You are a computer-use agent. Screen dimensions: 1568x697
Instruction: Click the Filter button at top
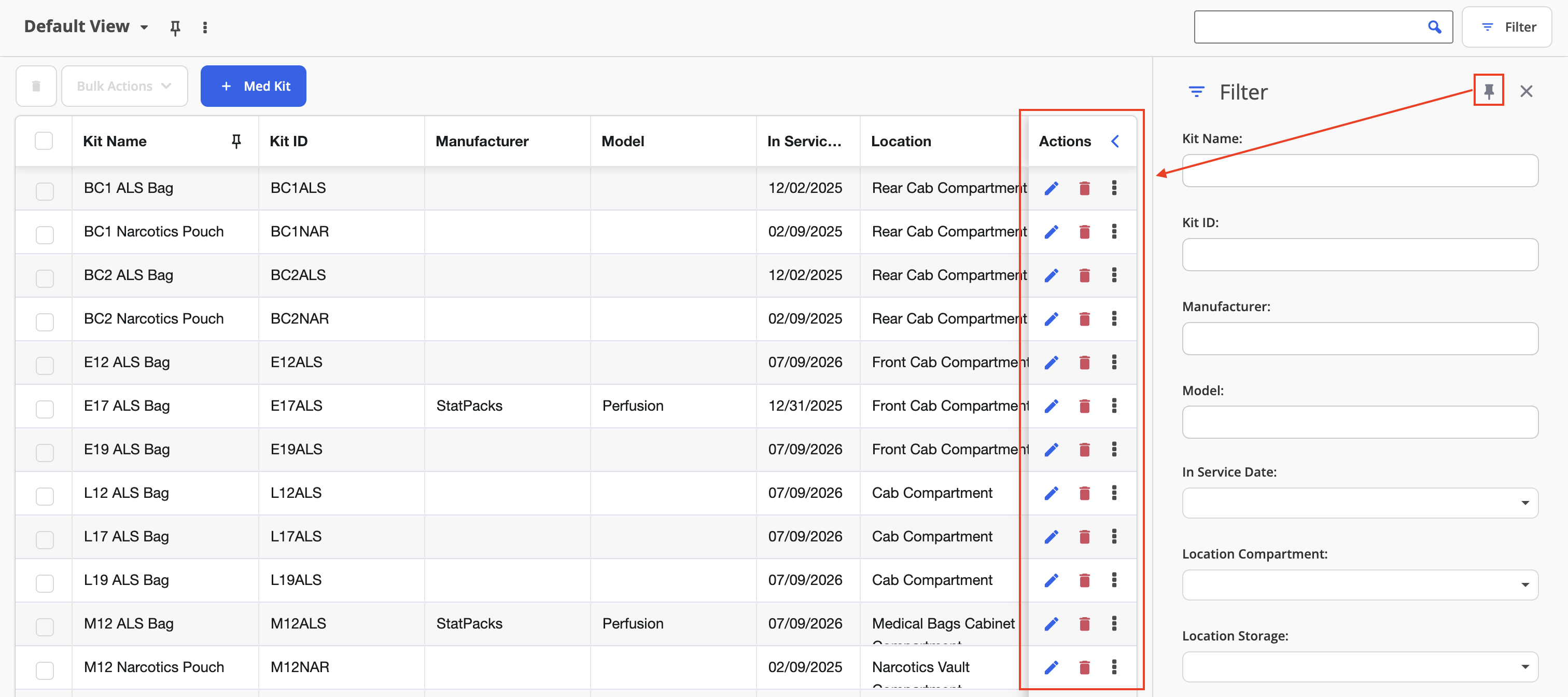click(1507, 27)
